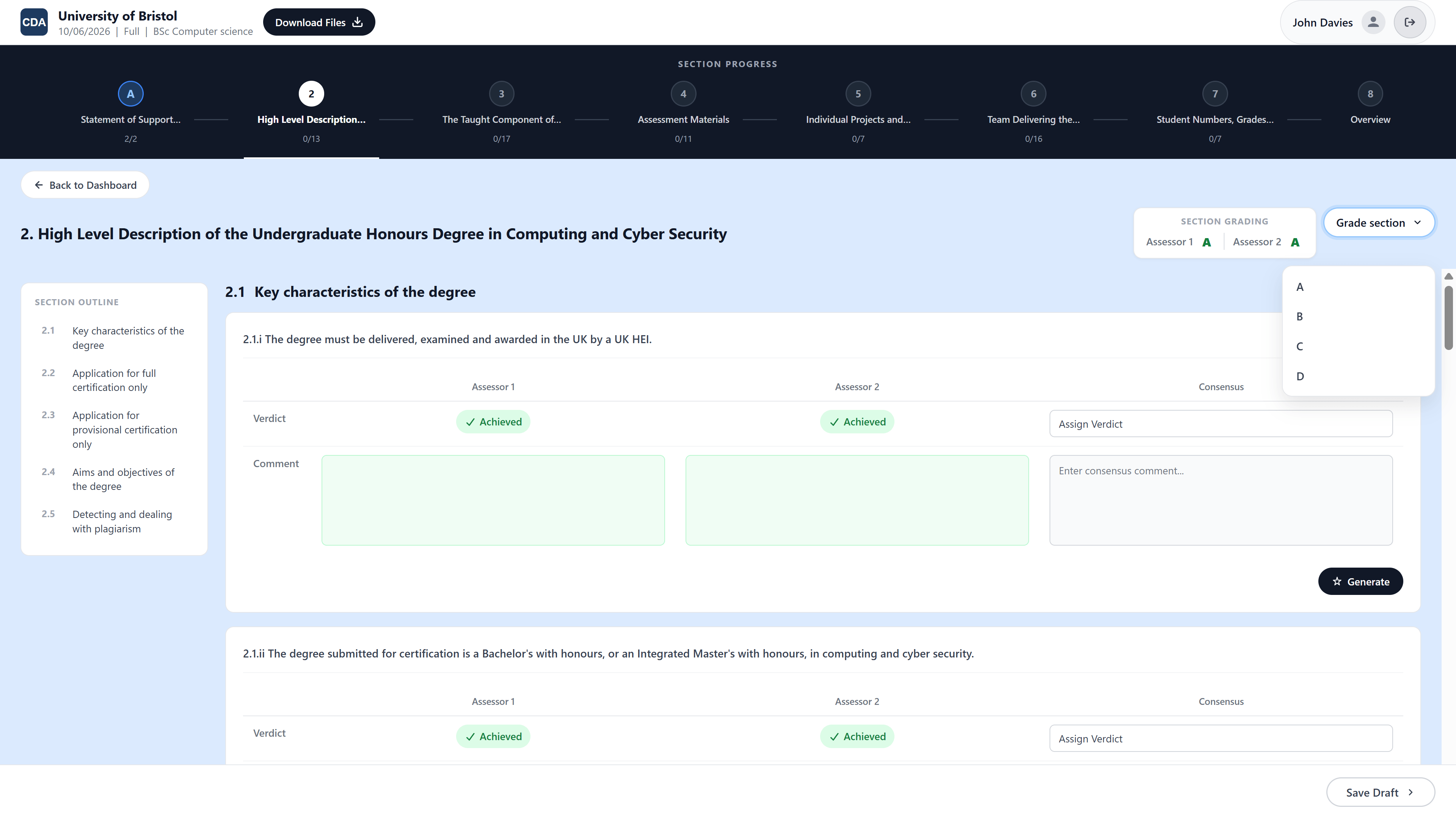Image resolution: width=1456 pixels, height=819 pixels.
Task: Click the consensus comment text area
Action: coord(1221,500)
